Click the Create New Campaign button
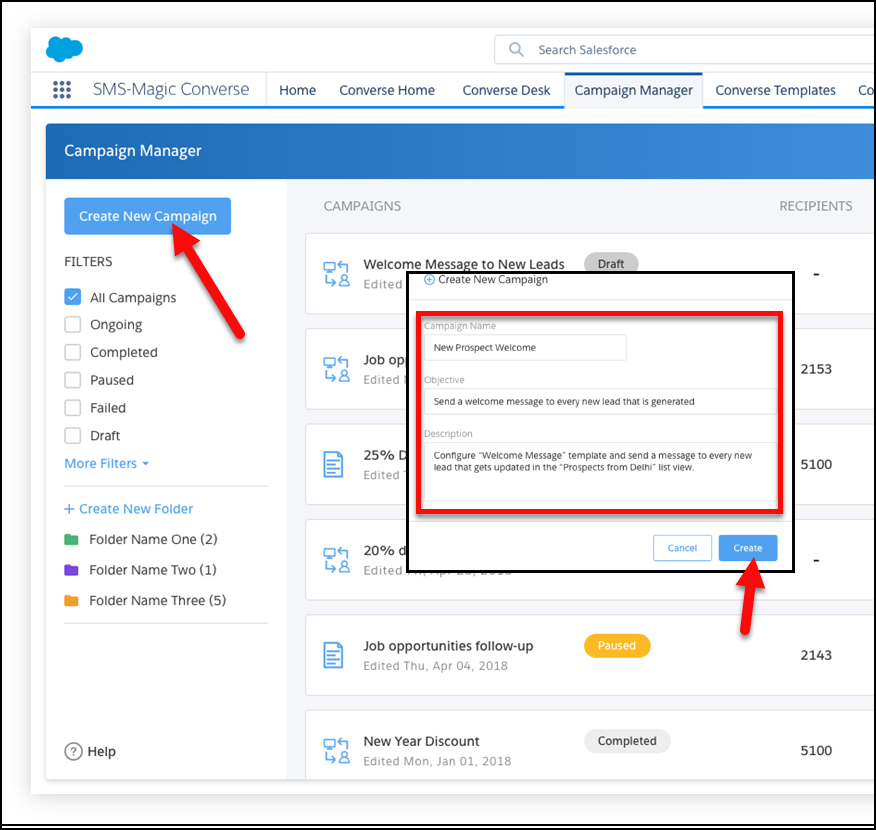 coord(147,216)
